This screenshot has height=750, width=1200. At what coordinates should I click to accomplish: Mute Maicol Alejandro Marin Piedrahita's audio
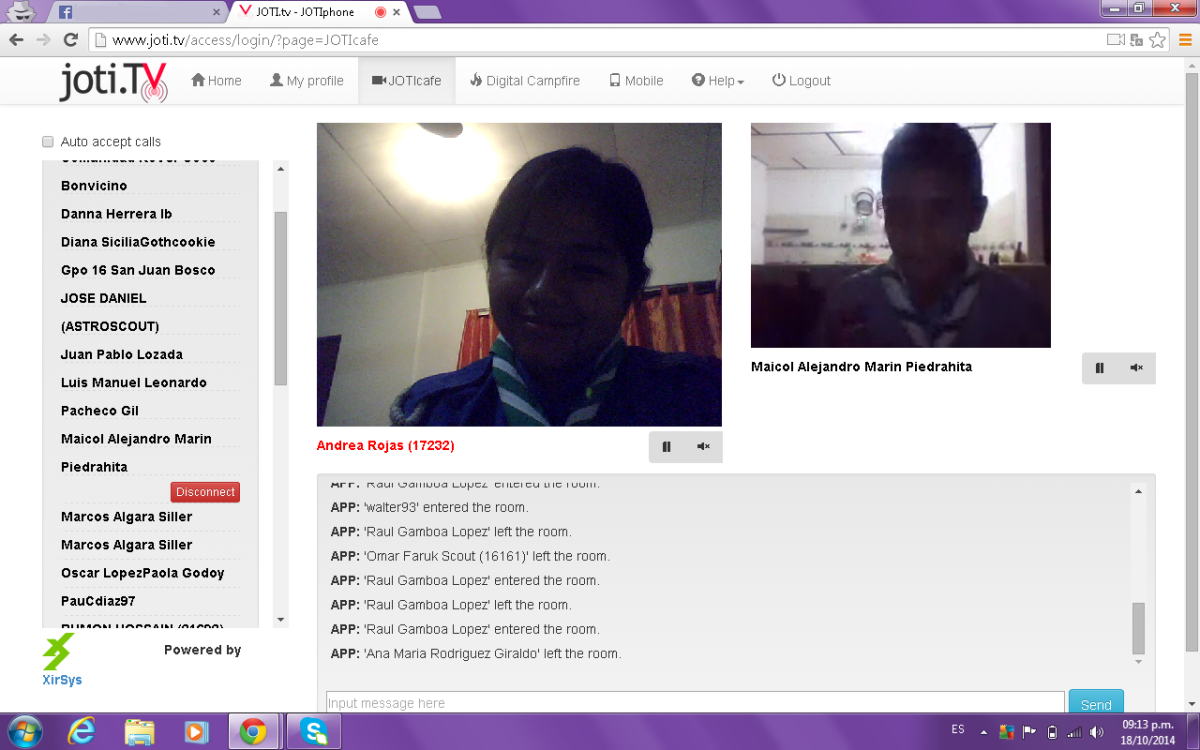click(x=1137, y=368)
